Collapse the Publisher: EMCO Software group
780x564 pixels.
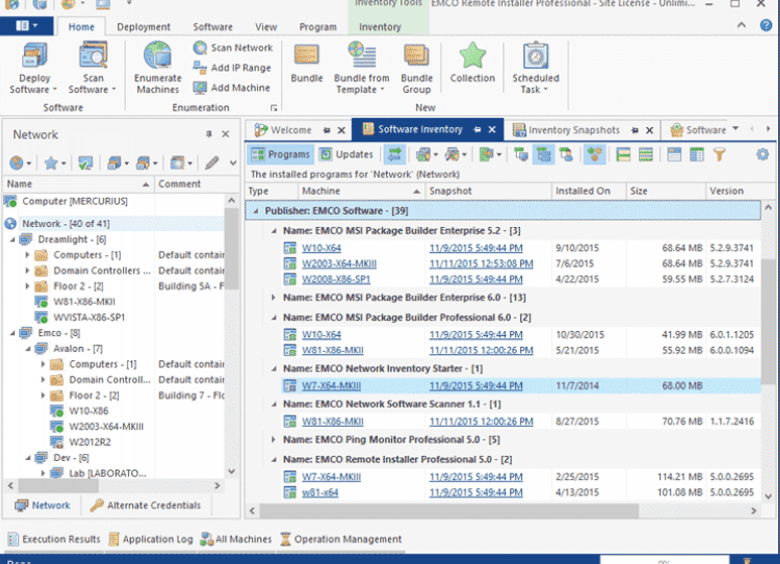click(x=256, y=211)
